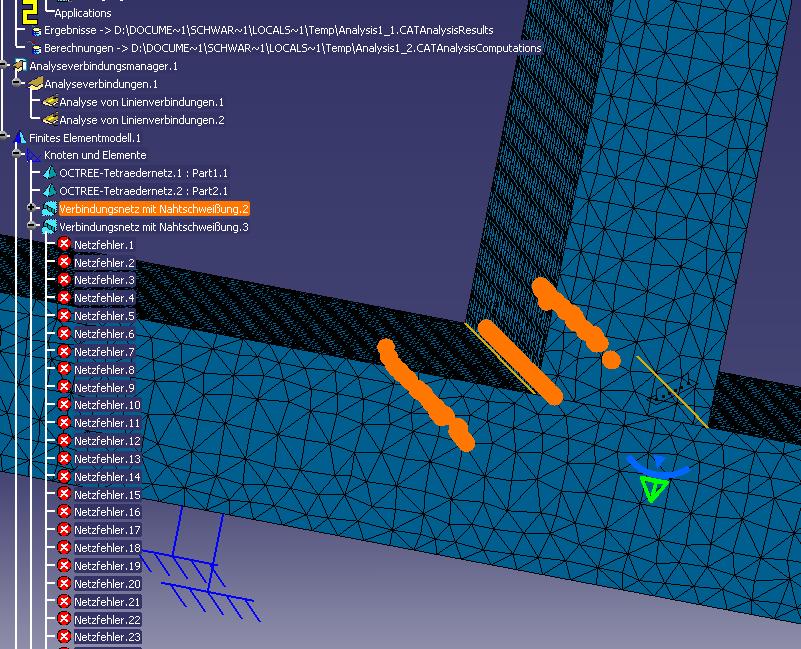Image resolution: width=801 pixels, height=649 pixels.
Task: Select the Netzfehler.22 text entry
Action: pos(107,619)
